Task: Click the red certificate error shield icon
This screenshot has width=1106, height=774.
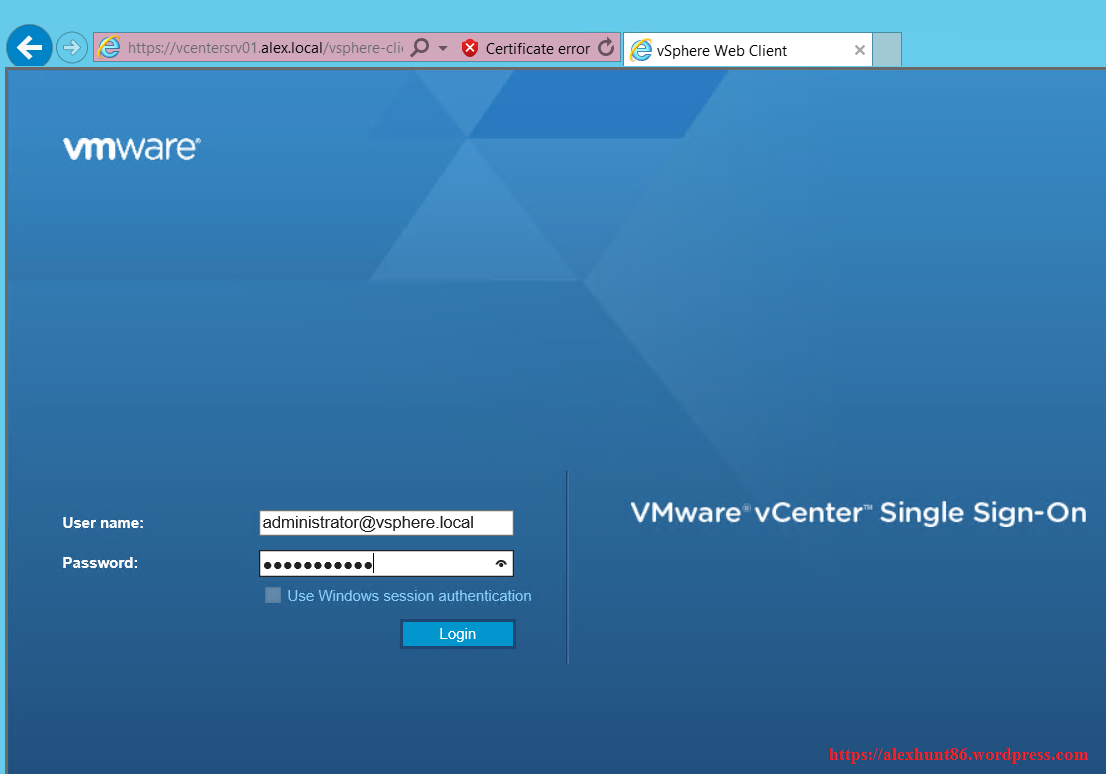Action: [x=470, y=48]
